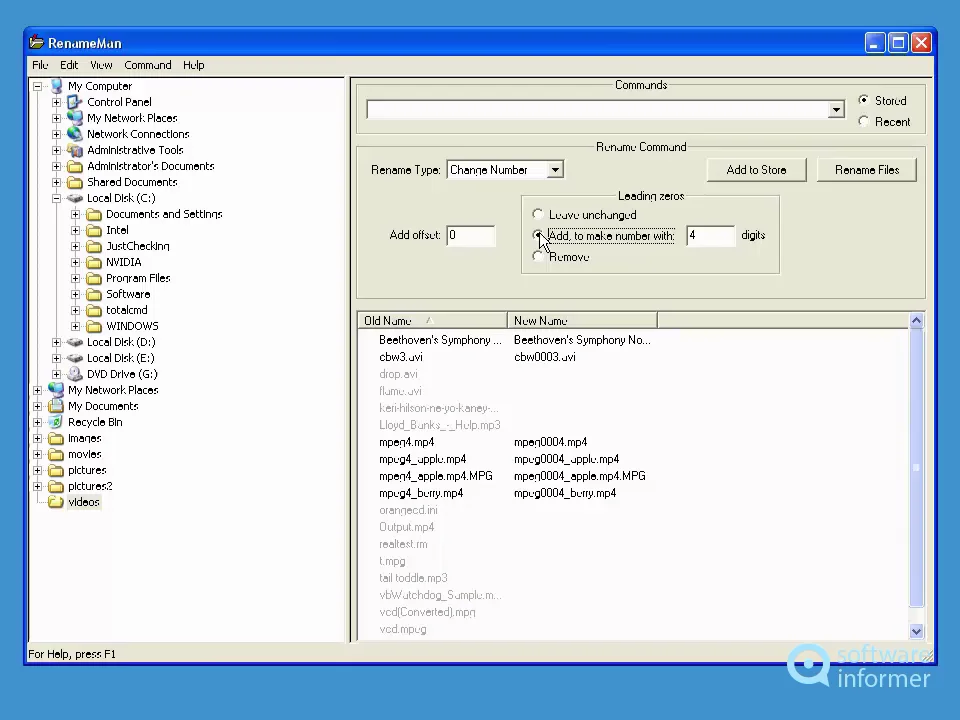Select file drop.avi in the list

pos(398,374)
